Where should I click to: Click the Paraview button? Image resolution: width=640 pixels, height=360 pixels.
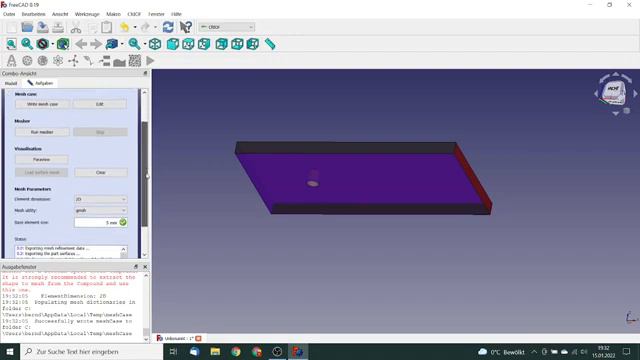click(x=42, y=160)
